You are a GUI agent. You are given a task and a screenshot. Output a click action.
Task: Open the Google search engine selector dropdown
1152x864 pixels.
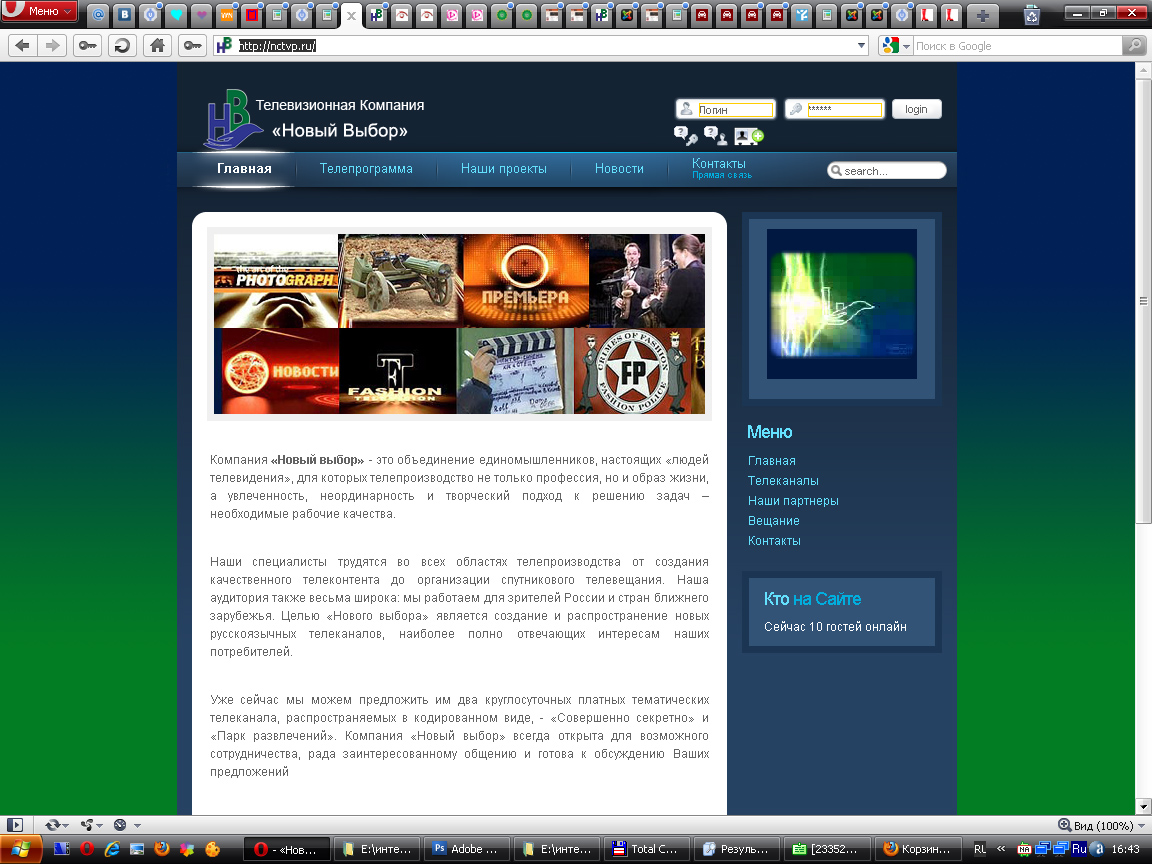[x=896, y=46]
